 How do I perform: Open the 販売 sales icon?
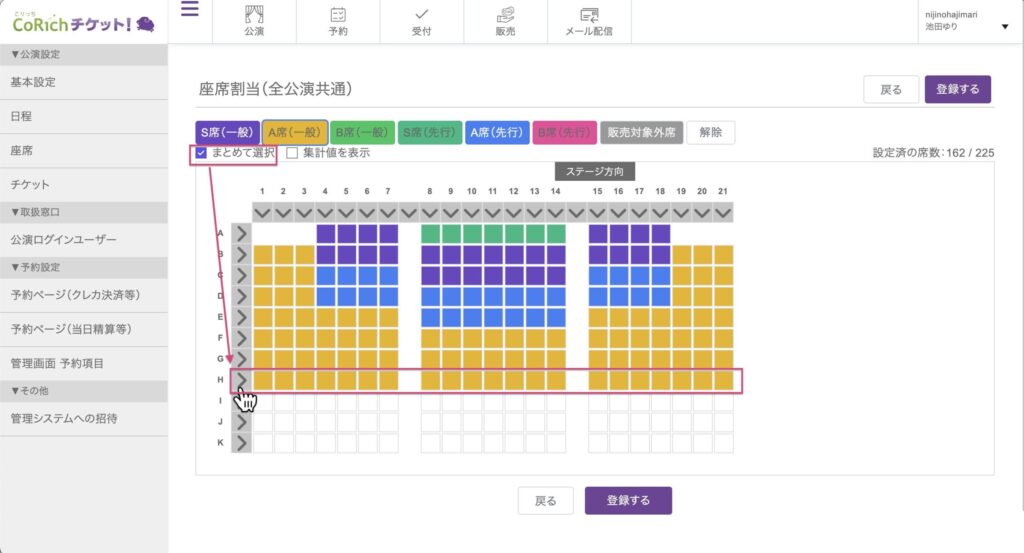pyautogui.click(x=506, y=15)
